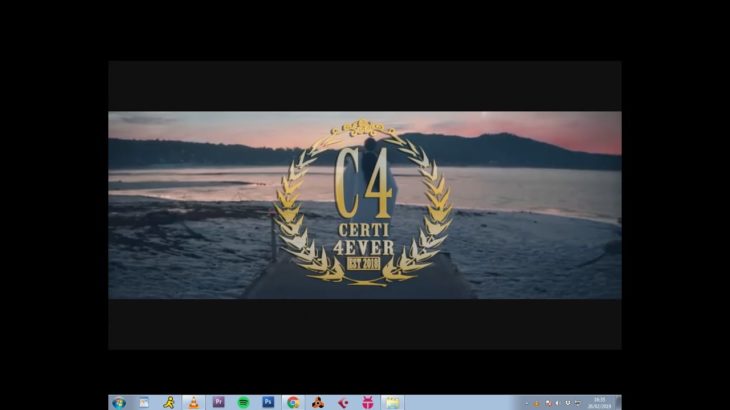
Task: Open the file explorer taskbar icon
Action: tap(144, 402)
